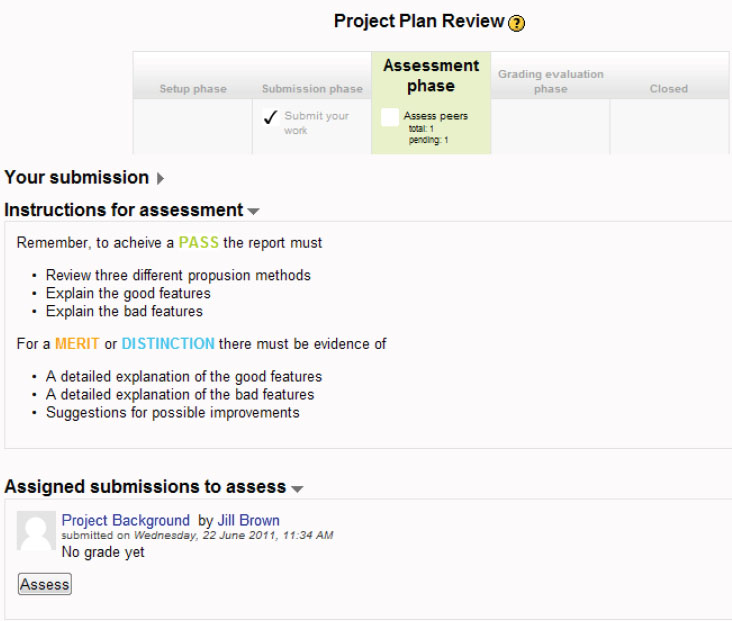Select the Grading evaluation phase header
The height and width of the screenshot is (621, 732).
pyautogui.click(x=550, y=81)
